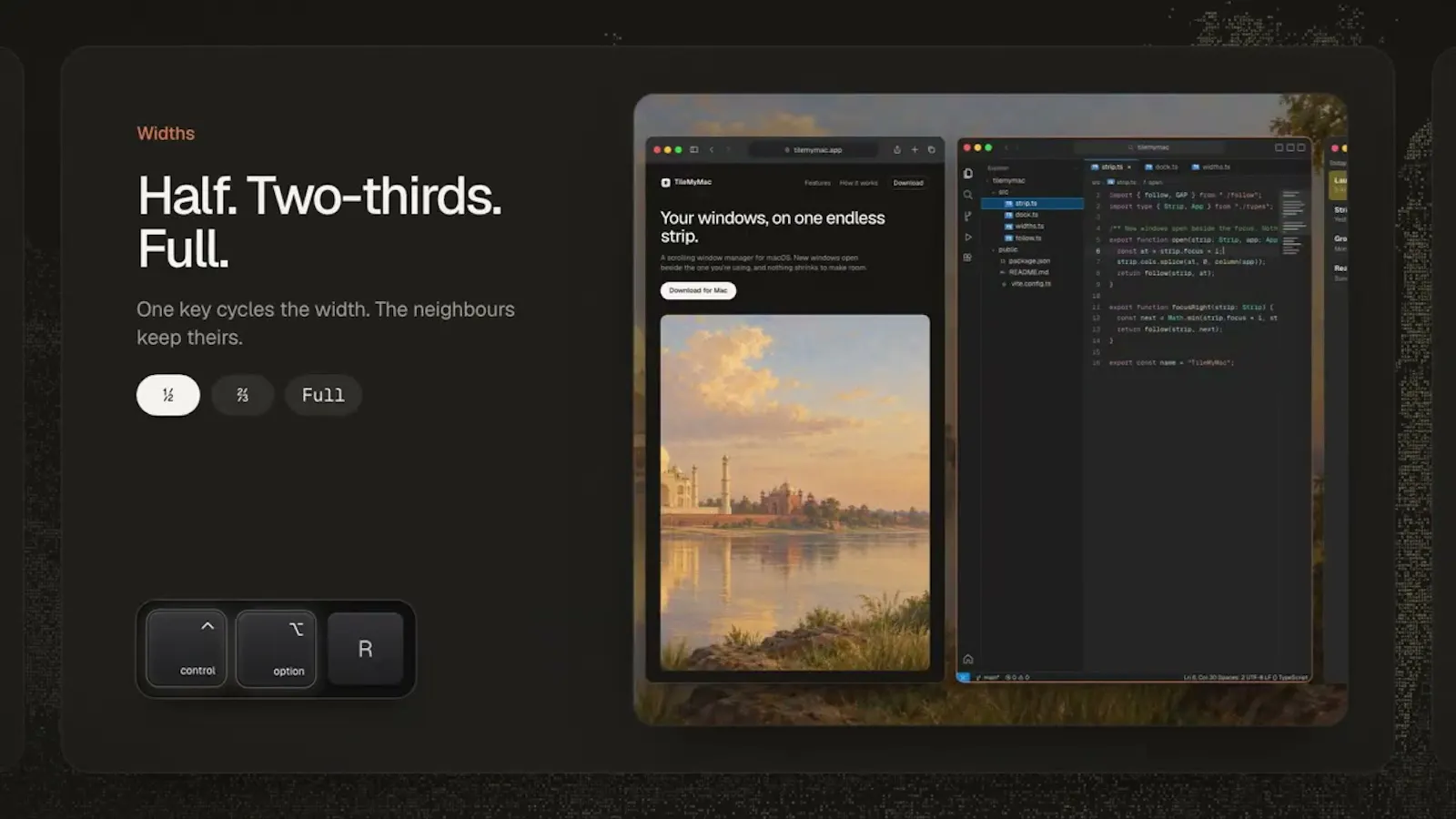The image size is (1456, 819).
Task: Open the How it works nav link
Action: click(x=858, y=183)
